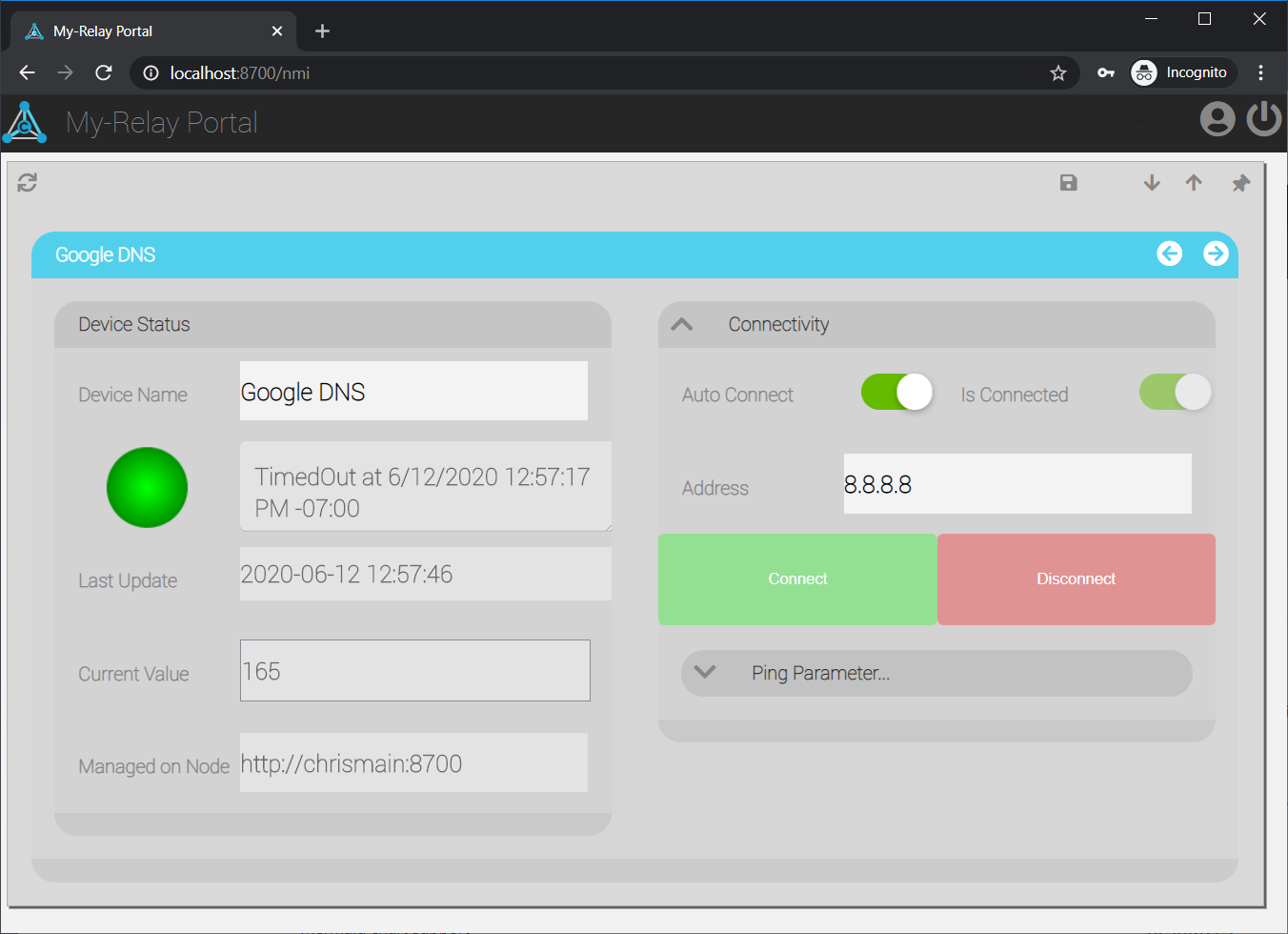Image resolution: width=1288 pixels, height=934 pixels.
Task: Click the Last Update timestamp value
Action: (426, 574)
